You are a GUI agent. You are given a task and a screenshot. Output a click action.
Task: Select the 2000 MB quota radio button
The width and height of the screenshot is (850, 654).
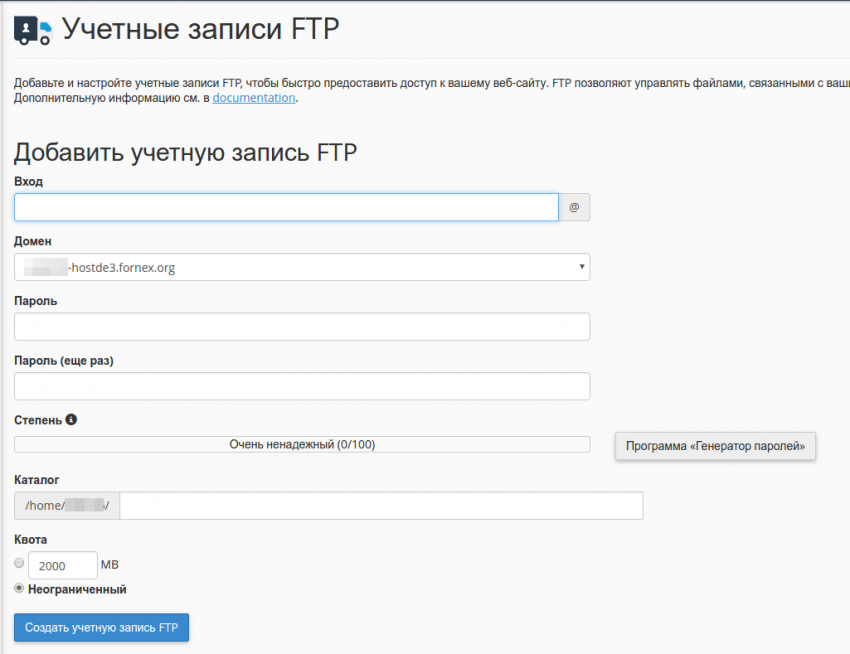[x=18, y=563]
